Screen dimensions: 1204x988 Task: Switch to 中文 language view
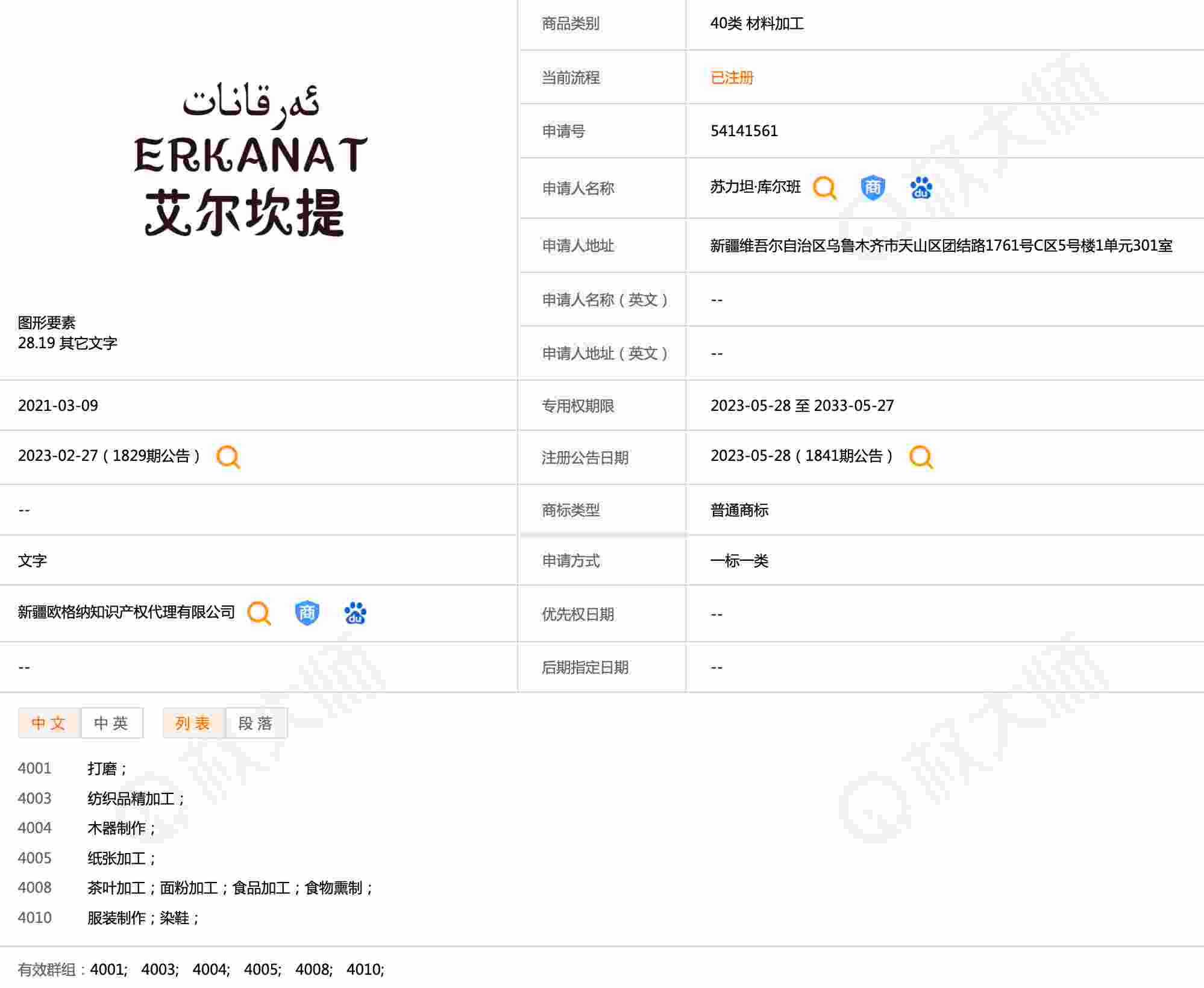click(49, 723)
